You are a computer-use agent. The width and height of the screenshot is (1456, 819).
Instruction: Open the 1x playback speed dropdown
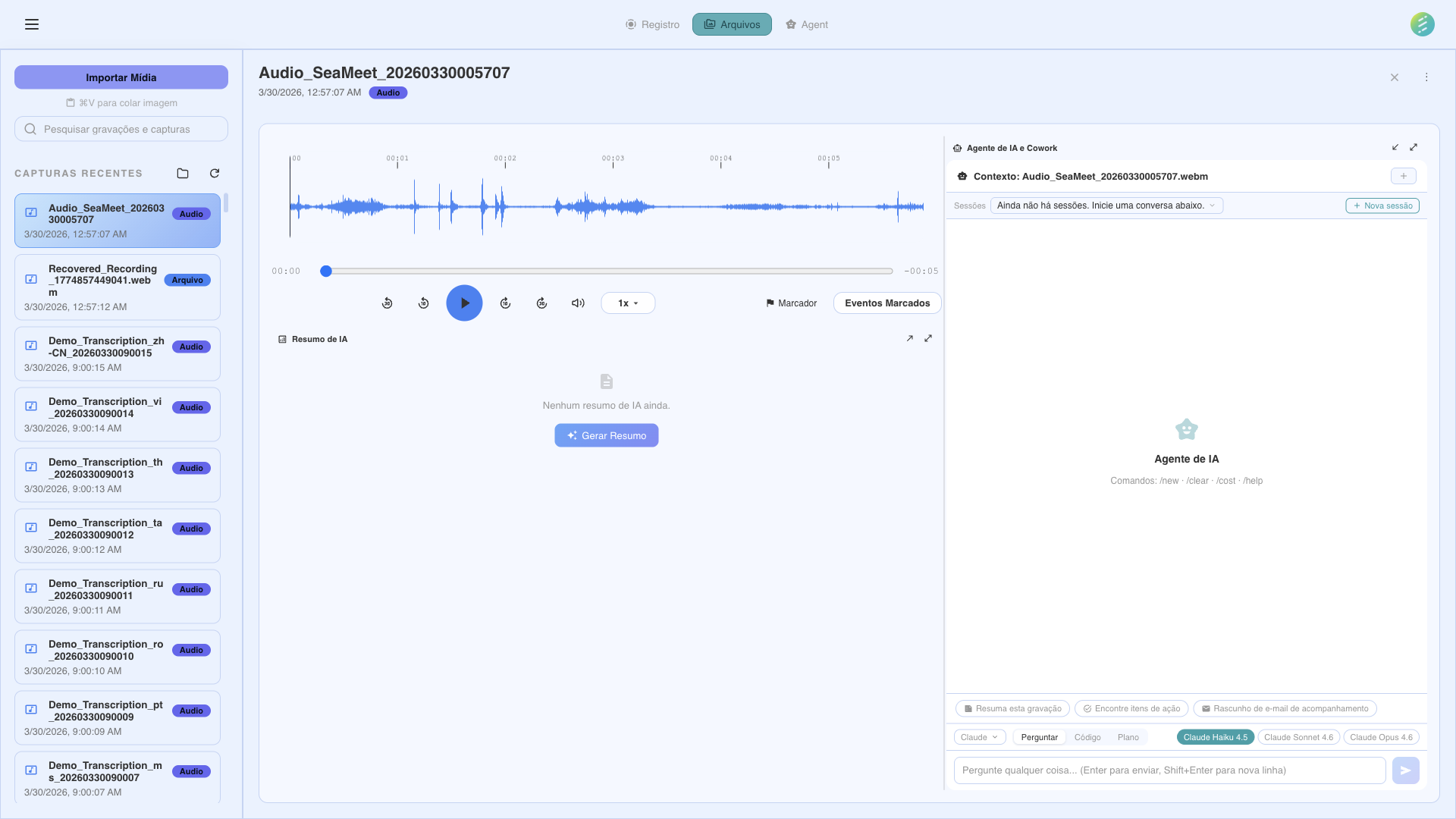[628, 303]
